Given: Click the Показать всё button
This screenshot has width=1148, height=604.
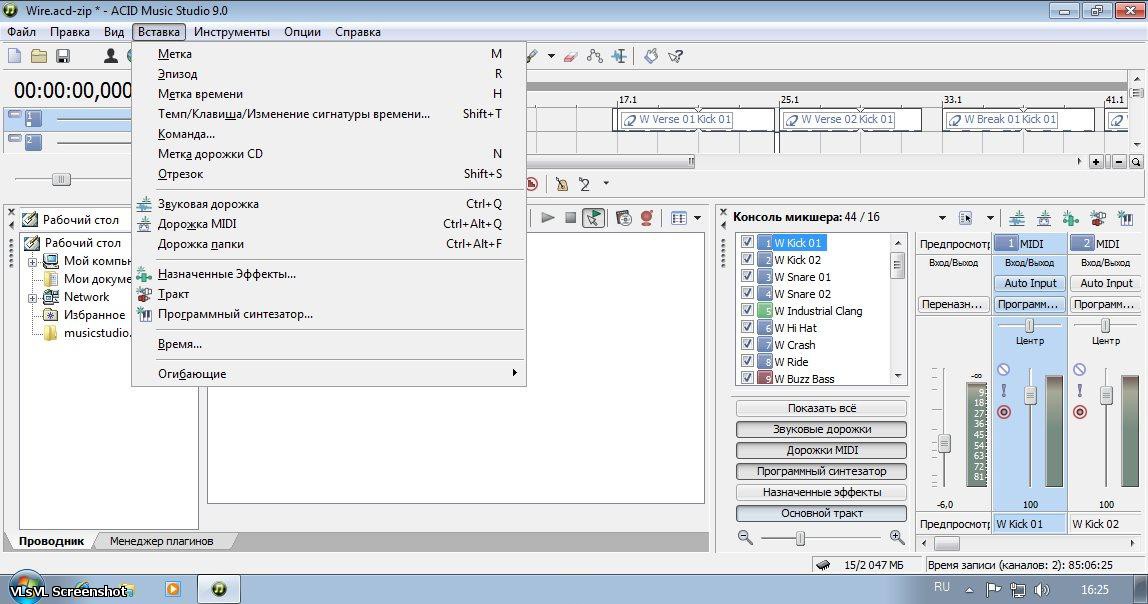Looking at the screenshot, I should 821,409.
